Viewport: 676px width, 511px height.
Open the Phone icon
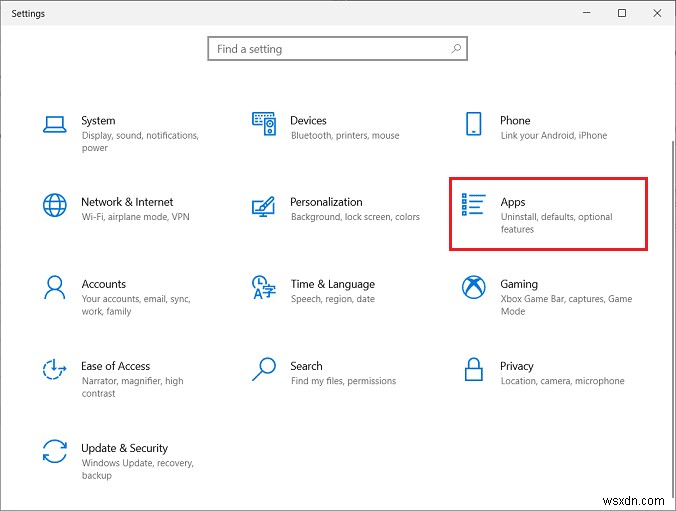pyautogui.click(x=473, y=124)
